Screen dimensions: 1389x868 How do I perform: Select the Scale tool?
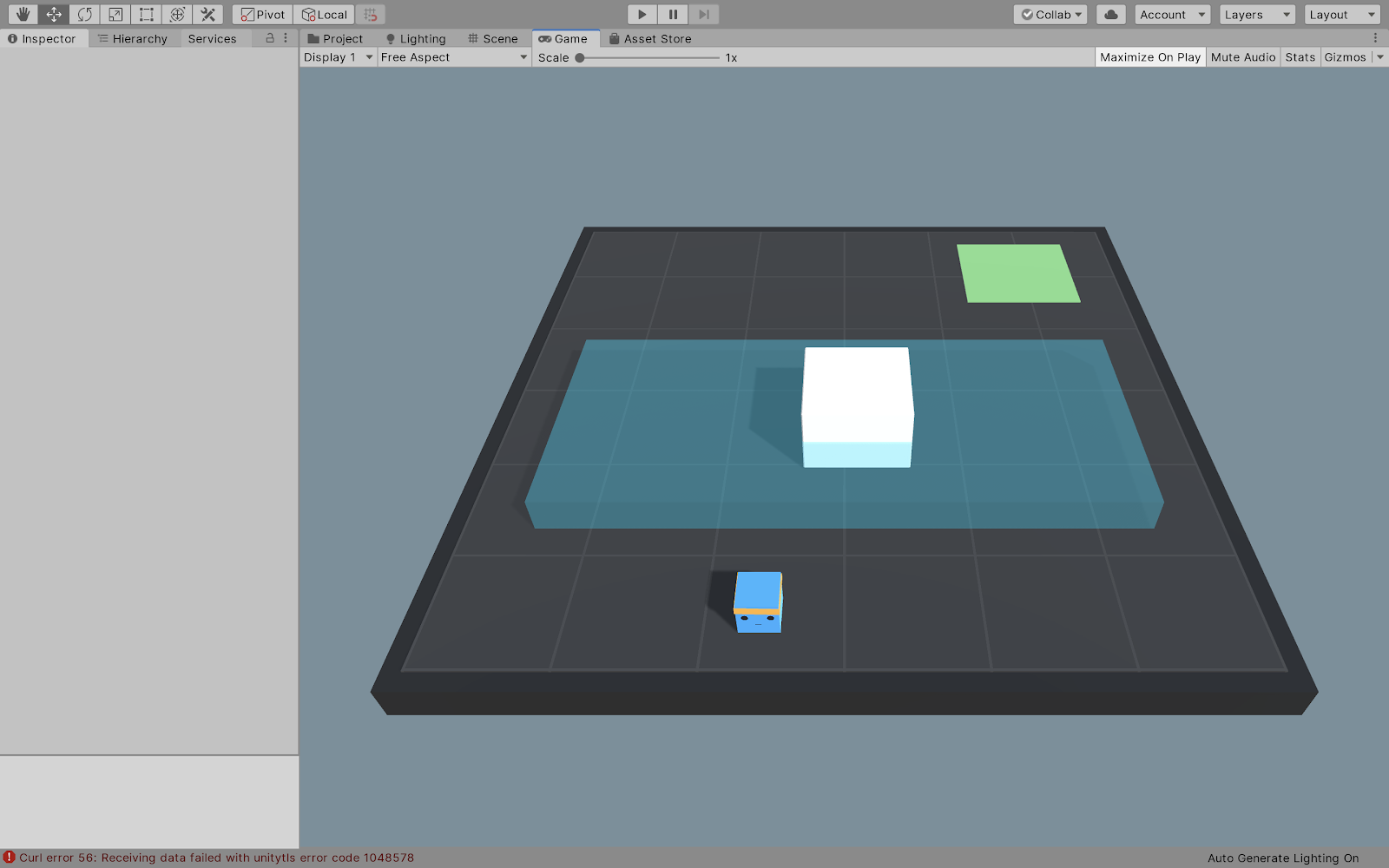click(115, 14)
